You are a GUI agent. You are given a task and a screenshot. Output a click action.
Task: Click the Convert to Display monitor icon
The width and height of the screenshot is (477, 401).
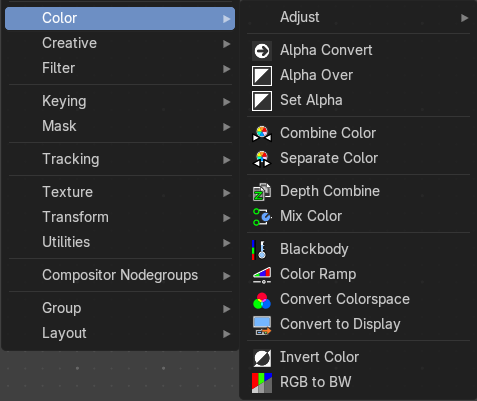pos(262,325)
